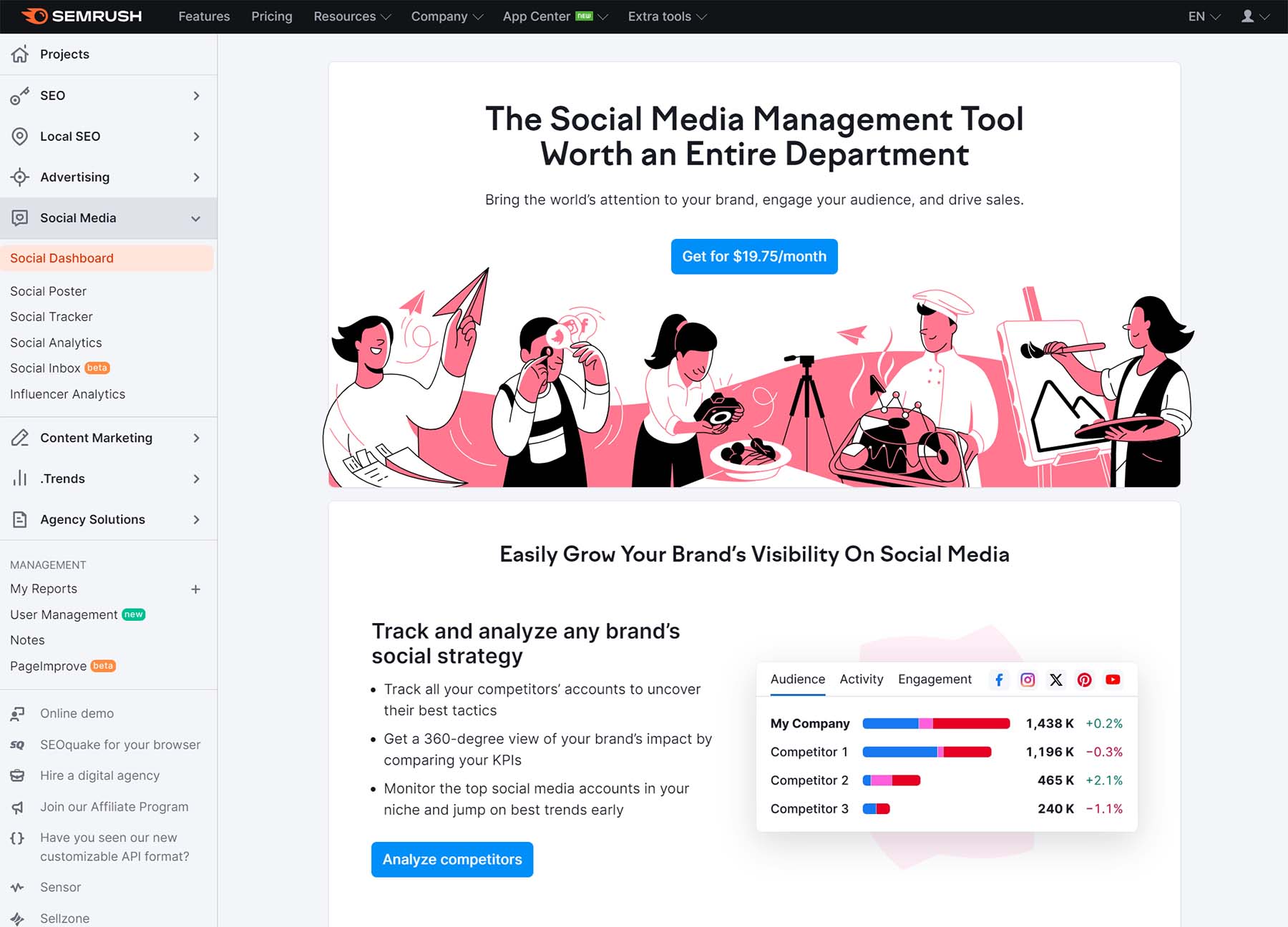The width and height of the screenshot is (1288, 927).
Task: Open the .Trends chart icon
Action: pyautogui.click(x=20, y=479)
